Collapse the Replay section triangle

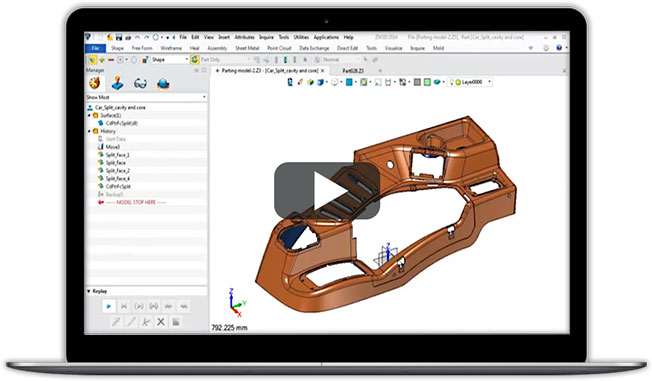[89, 291]
